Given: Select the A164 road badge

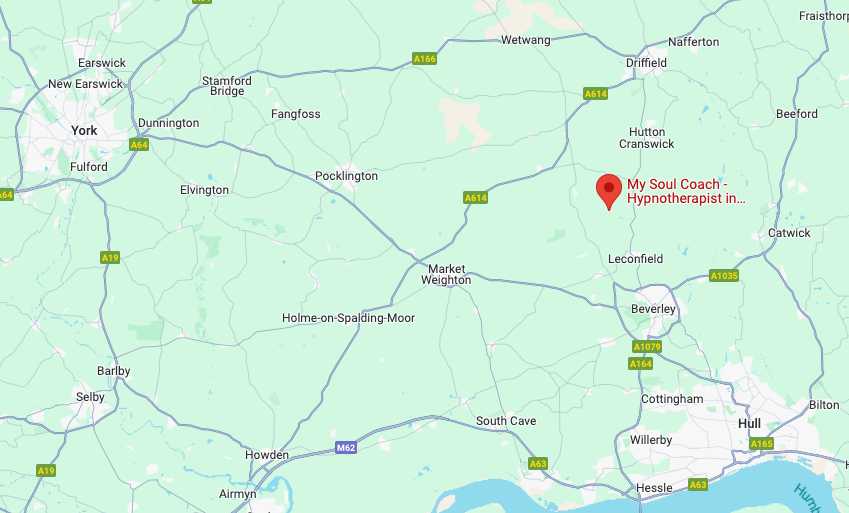Looking at the screenshot, I should point(641,364).
